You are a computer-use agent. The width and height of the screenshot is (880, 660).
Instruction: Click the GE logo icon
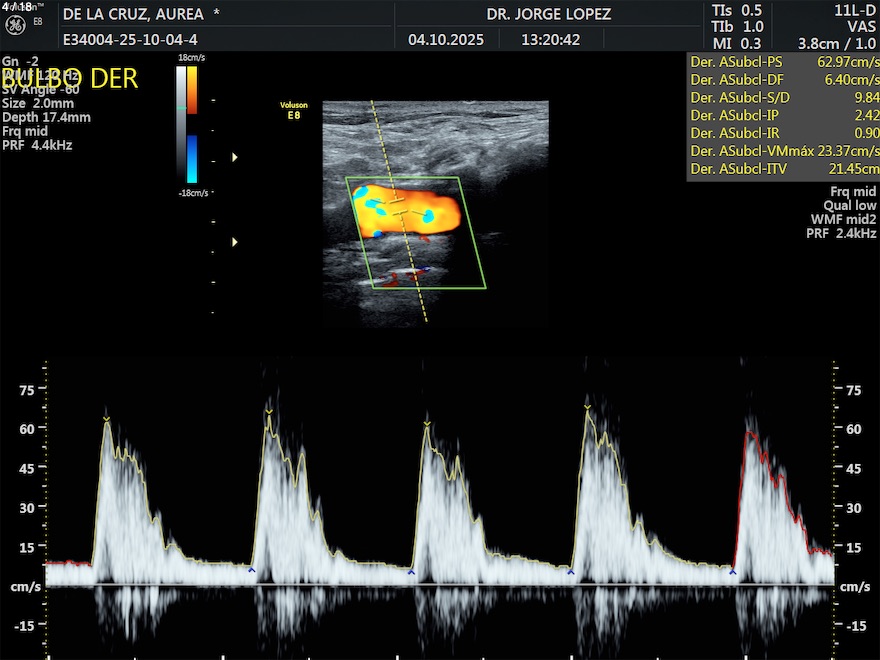pyautogui.click(x=15, y=27)
